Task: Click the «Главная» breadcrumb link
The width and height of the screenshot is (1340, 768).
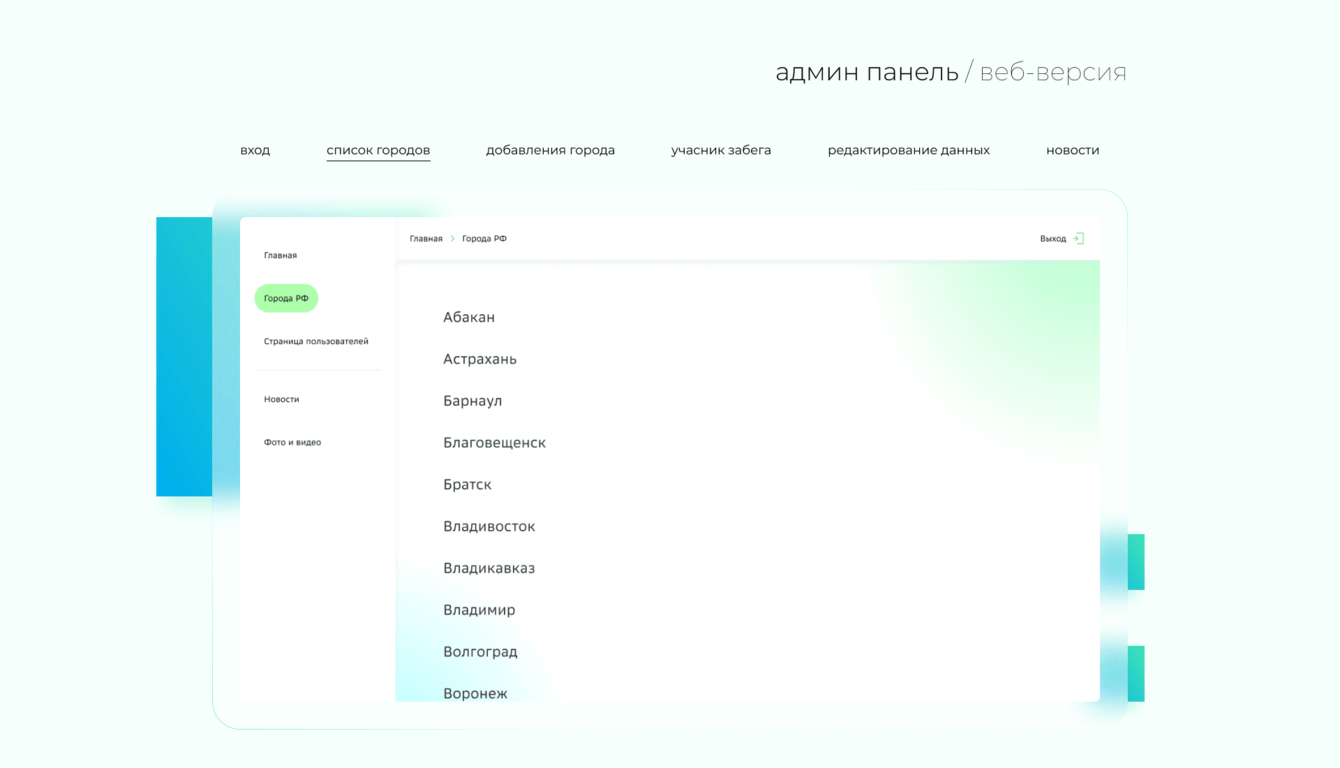Action: pos(426,239)
